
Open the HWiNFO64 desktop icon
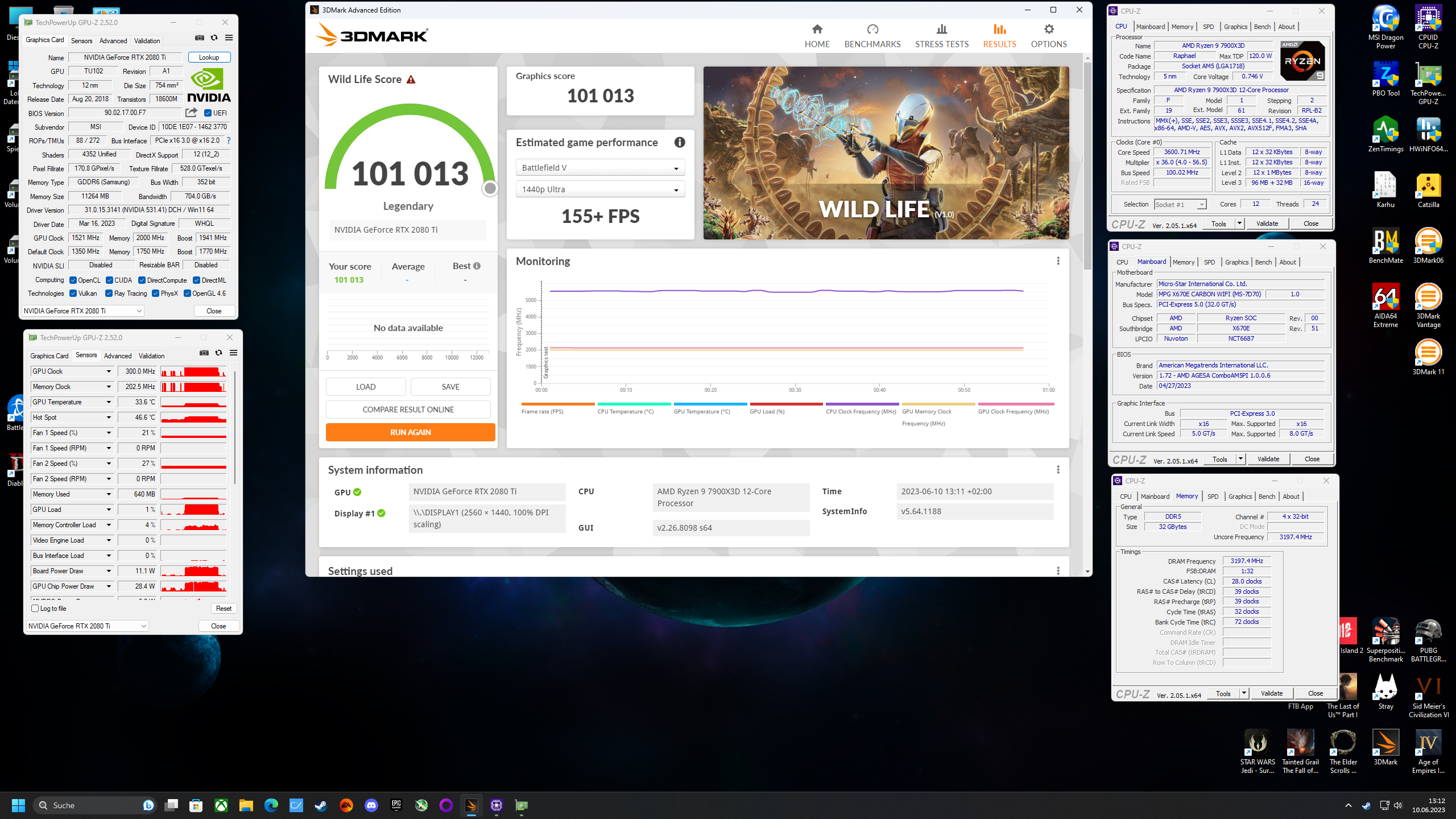[1428, 134]
